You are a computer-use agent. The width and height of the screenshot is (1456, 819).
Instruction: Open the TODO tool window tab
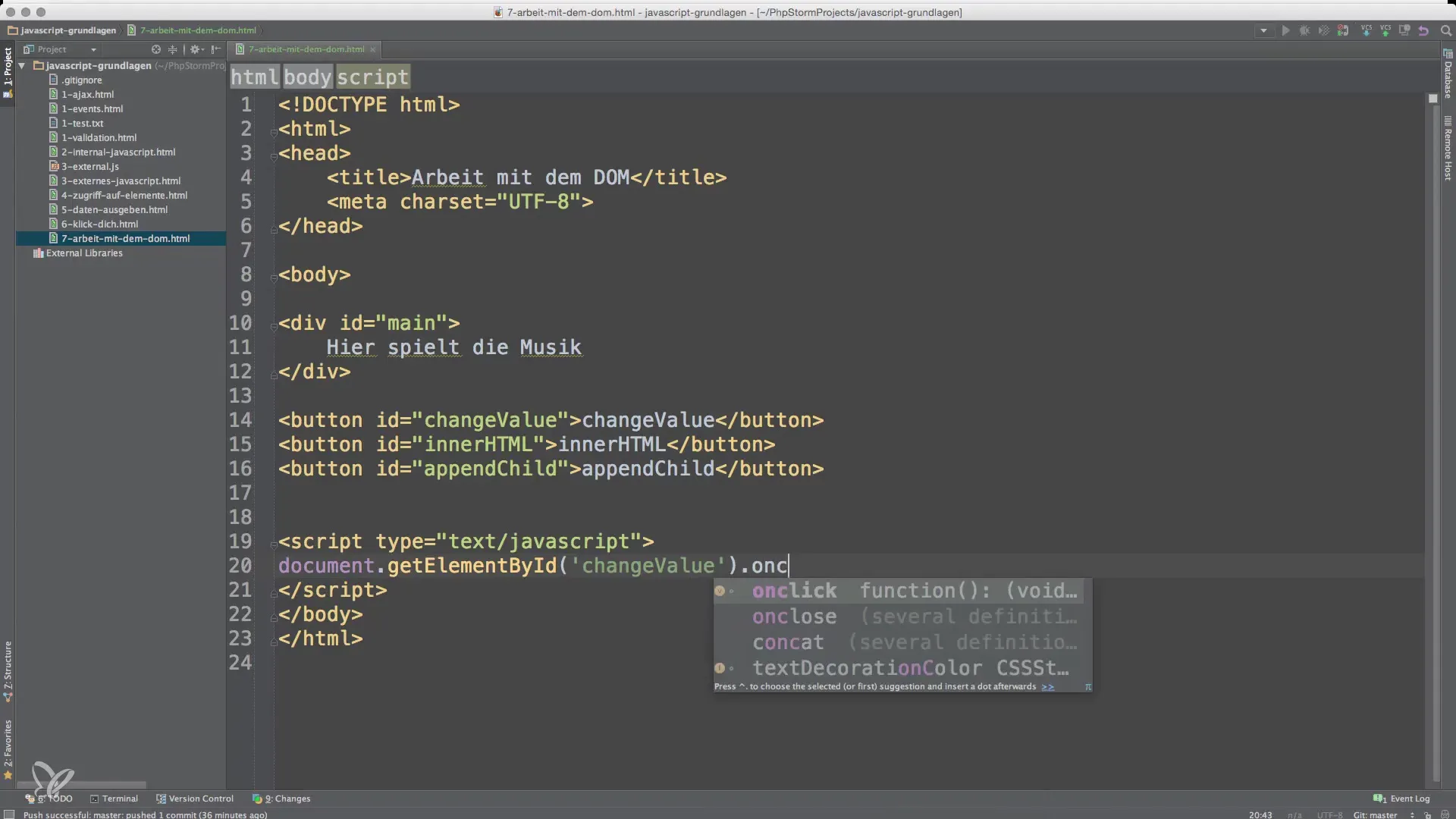(x=49, y=799)
